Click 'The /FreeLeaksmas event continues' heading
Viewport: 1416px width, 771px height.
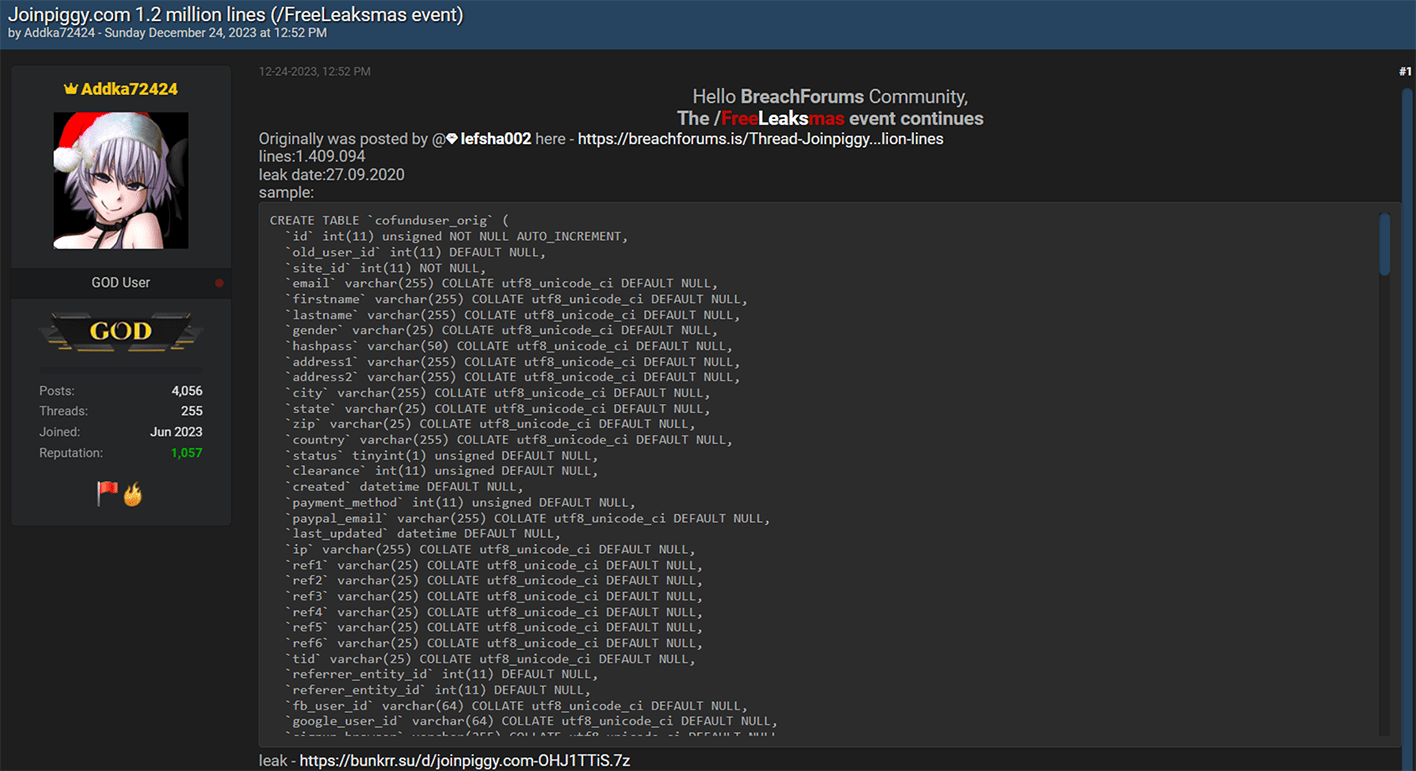pos(830,119)
